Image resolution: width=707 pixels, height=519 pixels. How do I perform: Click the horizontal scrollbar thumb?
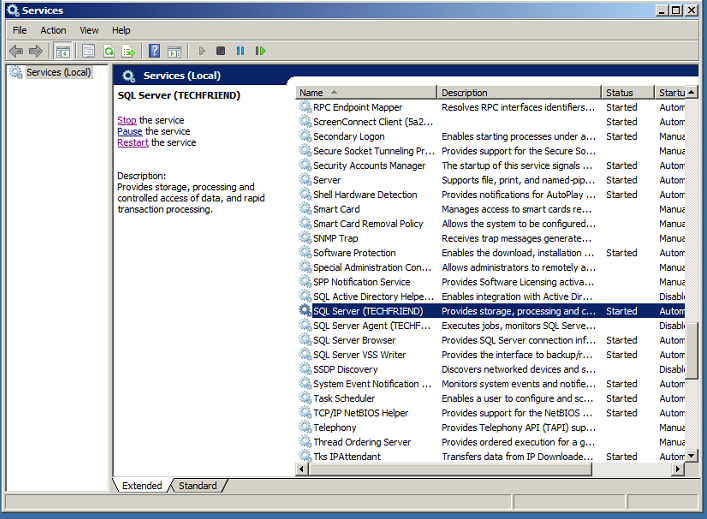[450, 469]
